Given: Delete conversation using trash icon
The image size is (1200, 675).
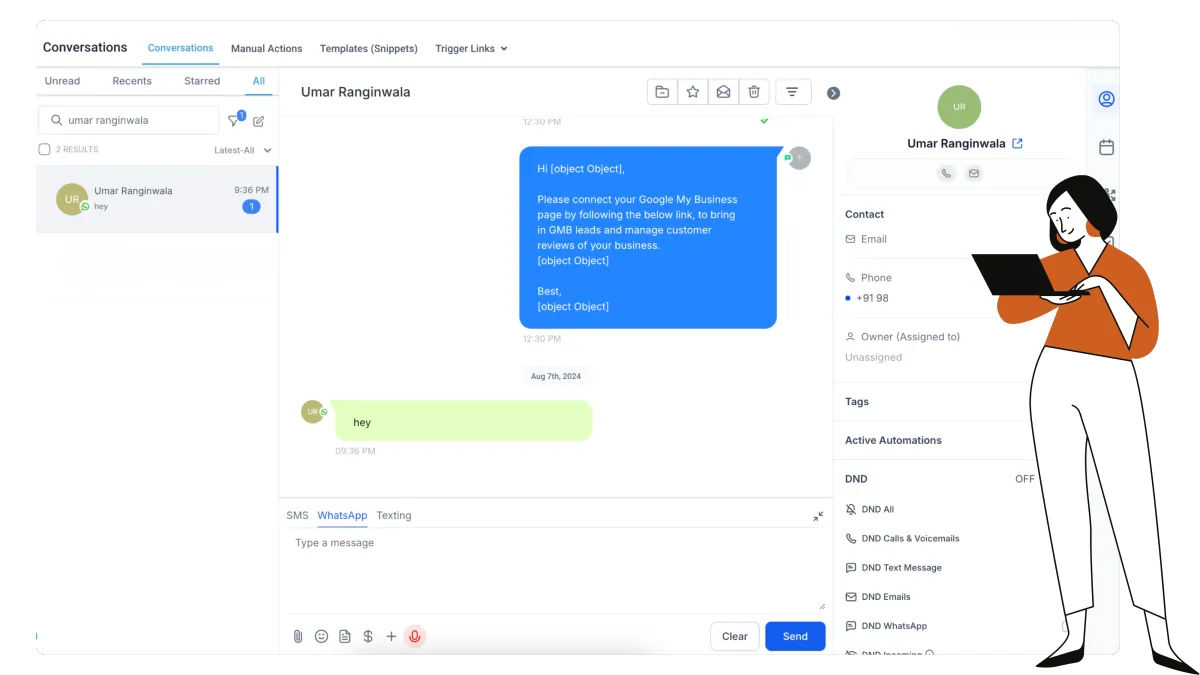Looking at the screenshot, I should pyautogui.click(x=754, y=92).
